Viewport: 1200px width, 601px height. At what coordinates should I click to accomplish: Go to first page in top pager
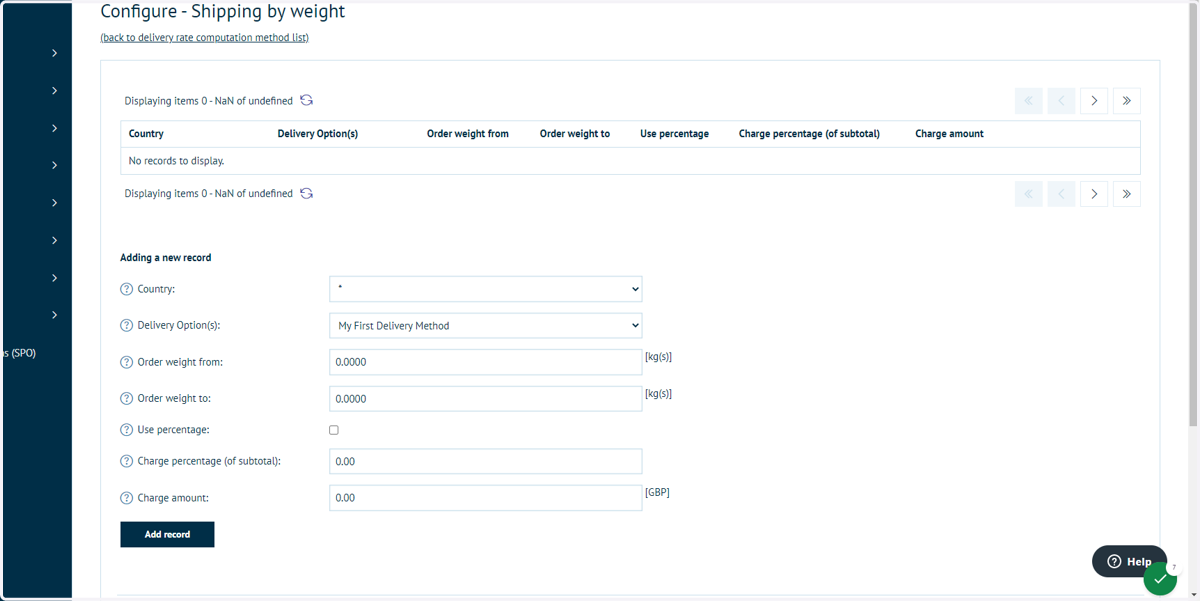tap(1028, 101)
